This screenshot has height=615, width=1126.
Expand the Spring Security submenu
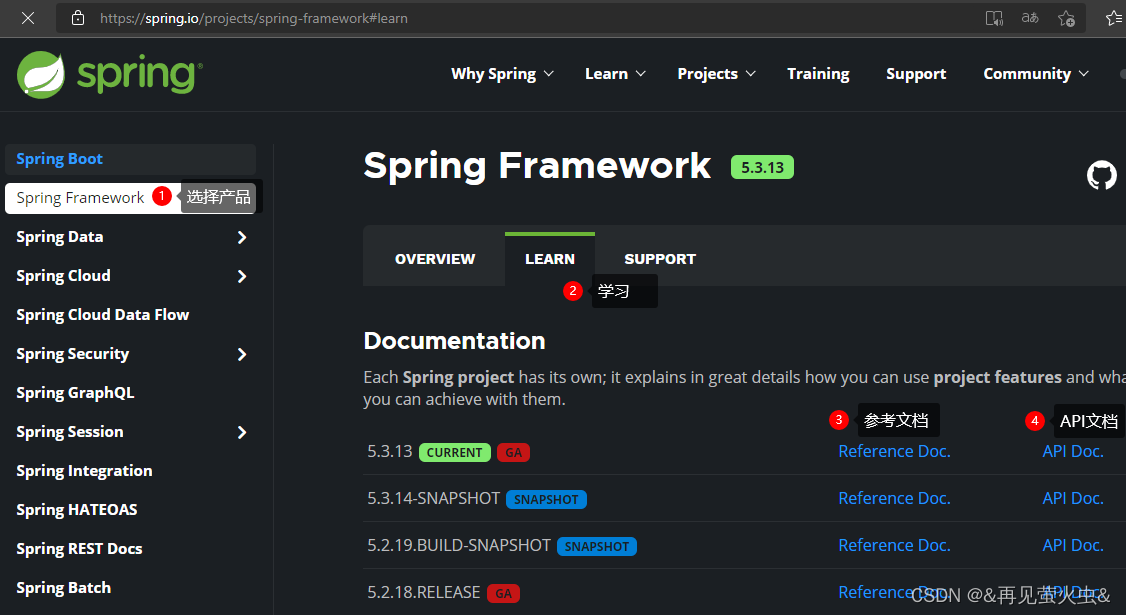click(241, 354)
